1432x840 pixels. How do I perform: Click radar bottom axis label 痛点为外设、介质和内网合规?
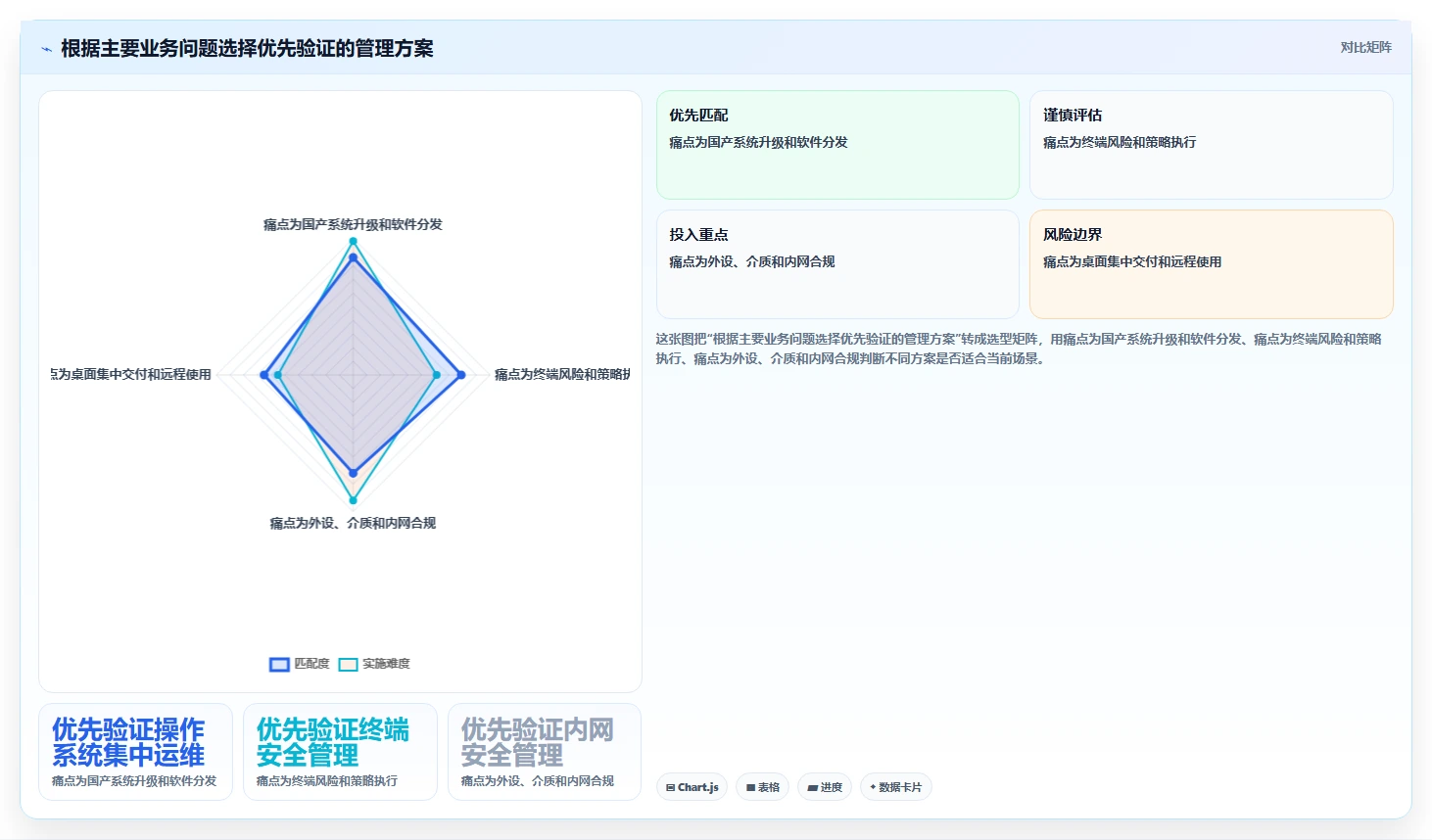pyautogui.click(x=353, y=523)
